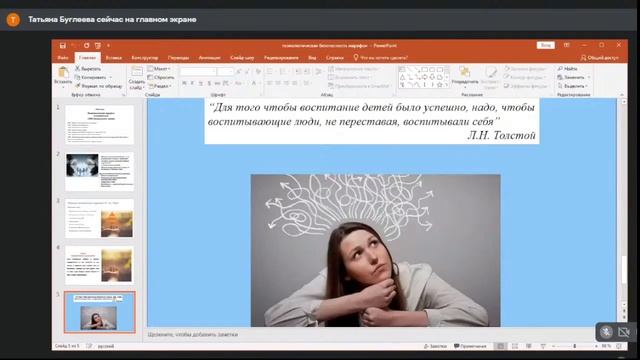The height and width of the screenshot is (360, 640).
Task: Click the notes pane placeholder text
Action: (193, 334)
